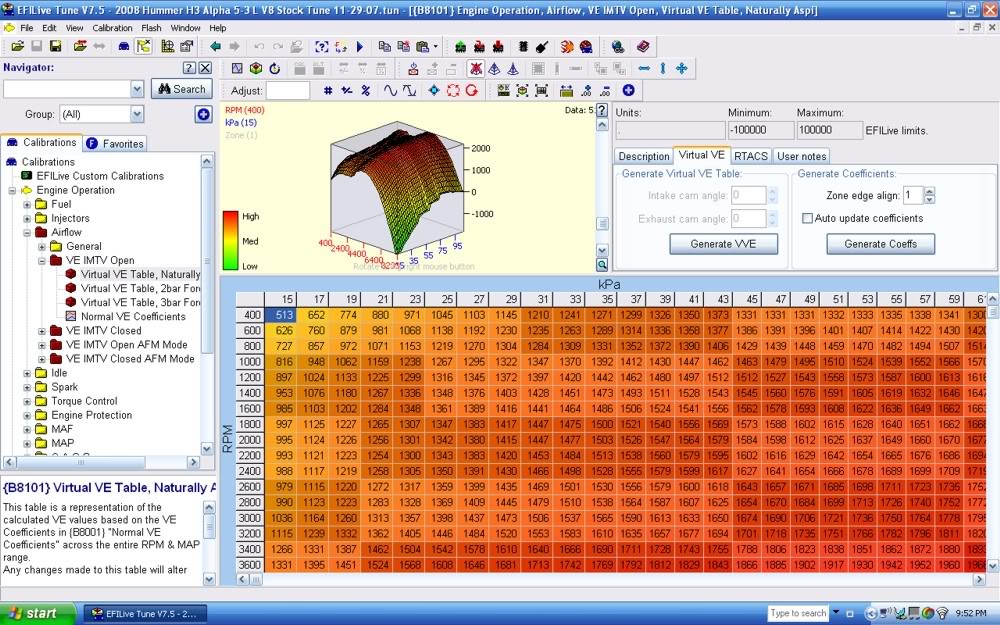Switch to the Favorites tab

click(115, 143)
